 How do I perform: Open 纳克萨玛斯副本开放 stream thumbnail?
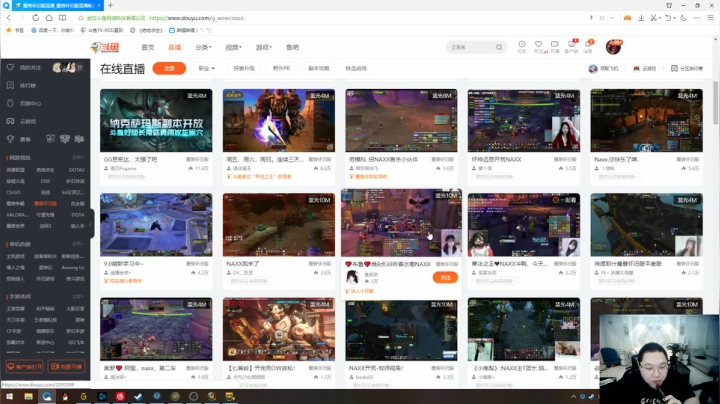coord(156,120)
